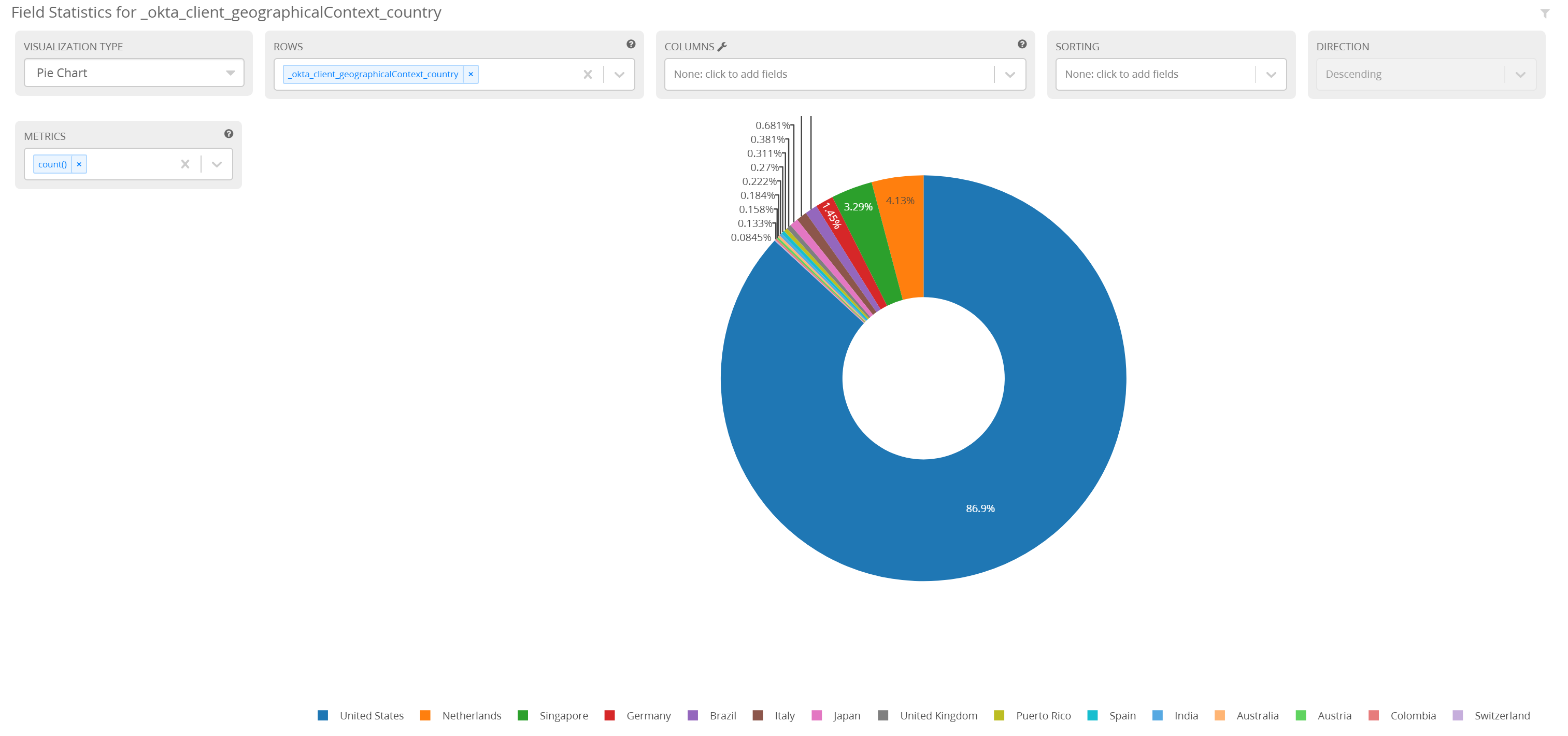Clear all Rows field selections
This screenshot has height=736, width=1568.
click(588, 74)
